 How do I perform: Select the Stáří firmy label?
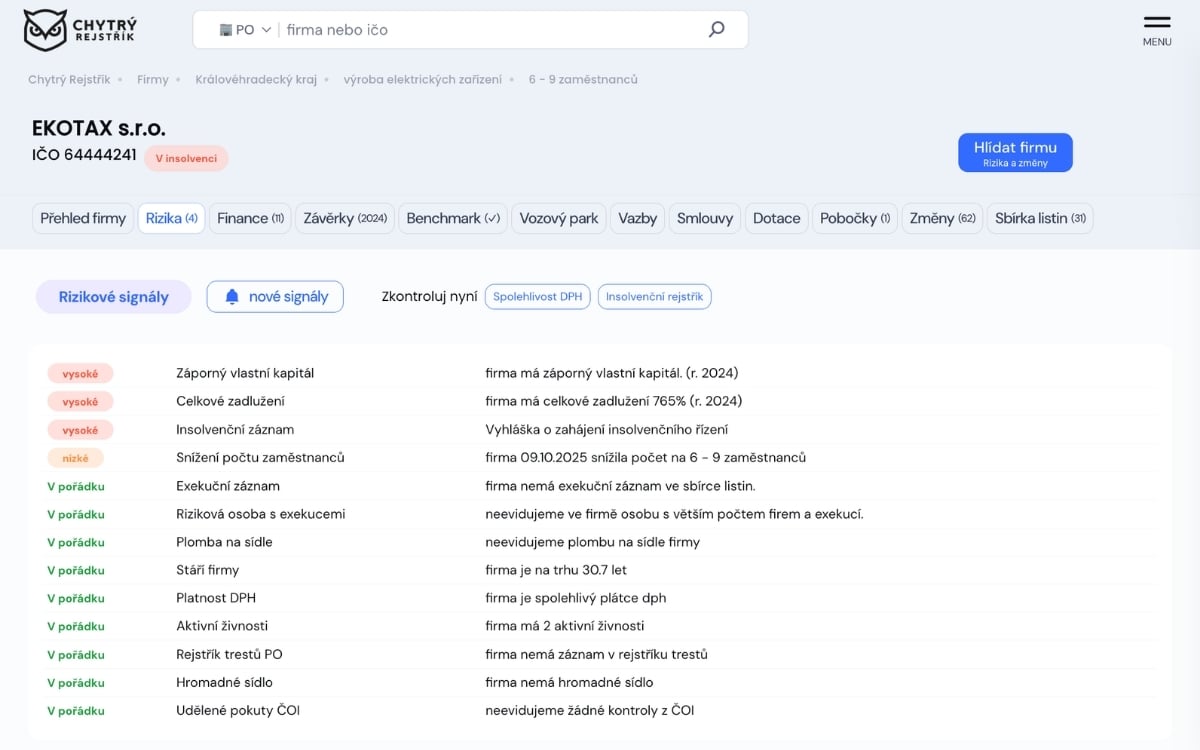click(208, 570)
